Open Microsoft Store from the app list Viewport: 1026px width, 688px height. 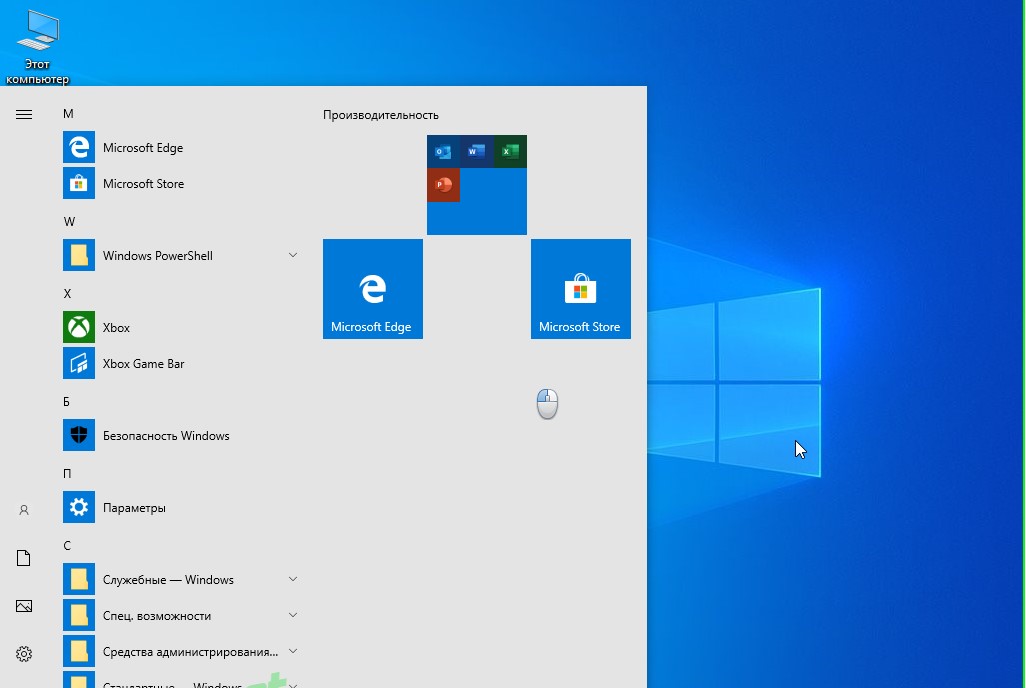tap(142, 184)
